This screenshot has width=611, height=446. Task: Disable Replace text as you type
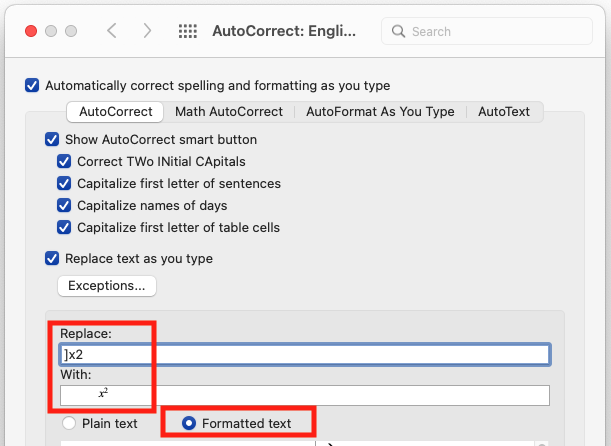(52, 258)
